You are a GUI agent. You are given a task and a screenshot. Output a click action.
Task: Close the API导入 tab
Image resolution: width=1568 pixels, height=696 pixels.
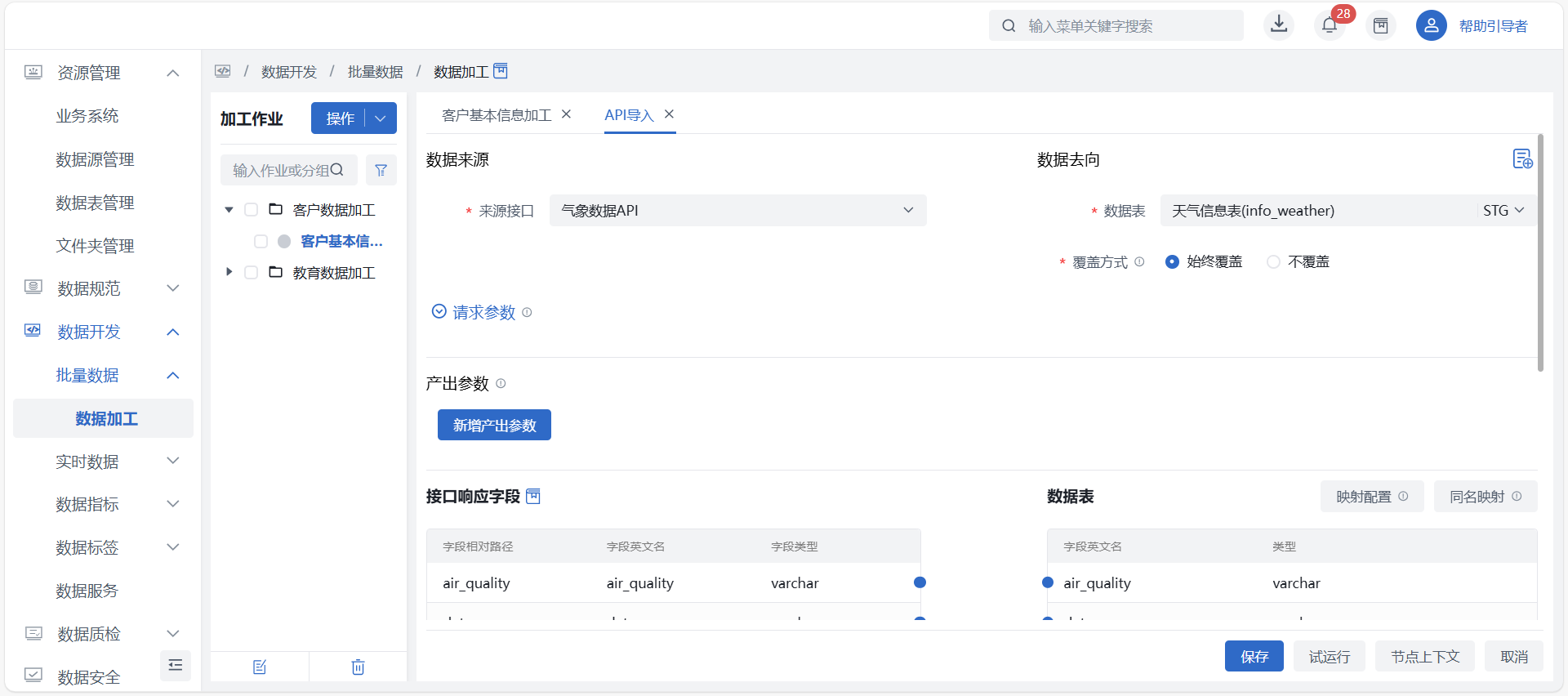[669, 114]
